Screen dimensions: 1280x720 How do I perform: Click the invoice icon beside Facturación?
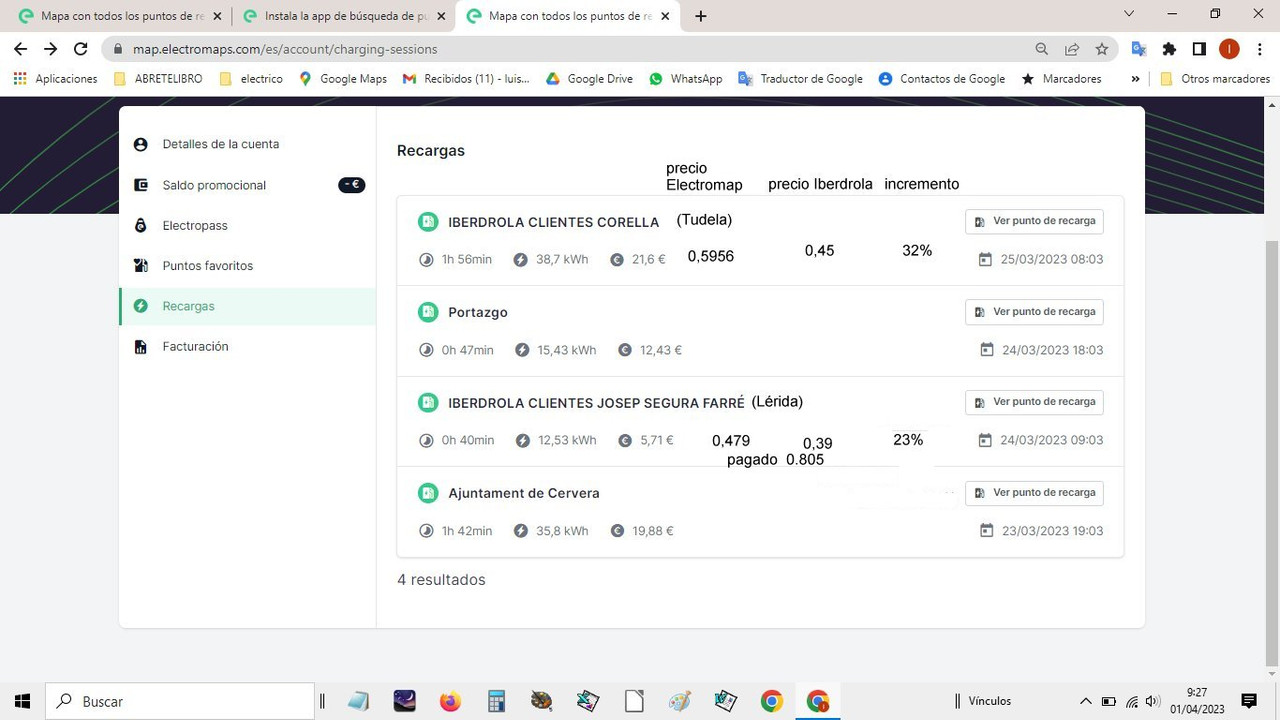141,346
